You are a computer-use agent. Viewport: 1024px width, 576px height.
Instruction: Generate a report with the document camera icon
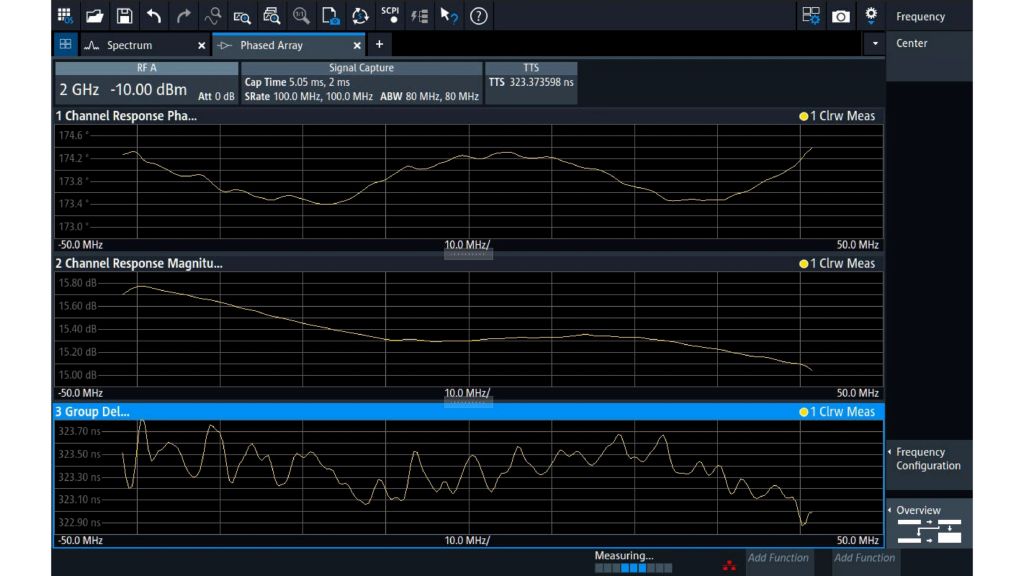(x=330, y=15)
